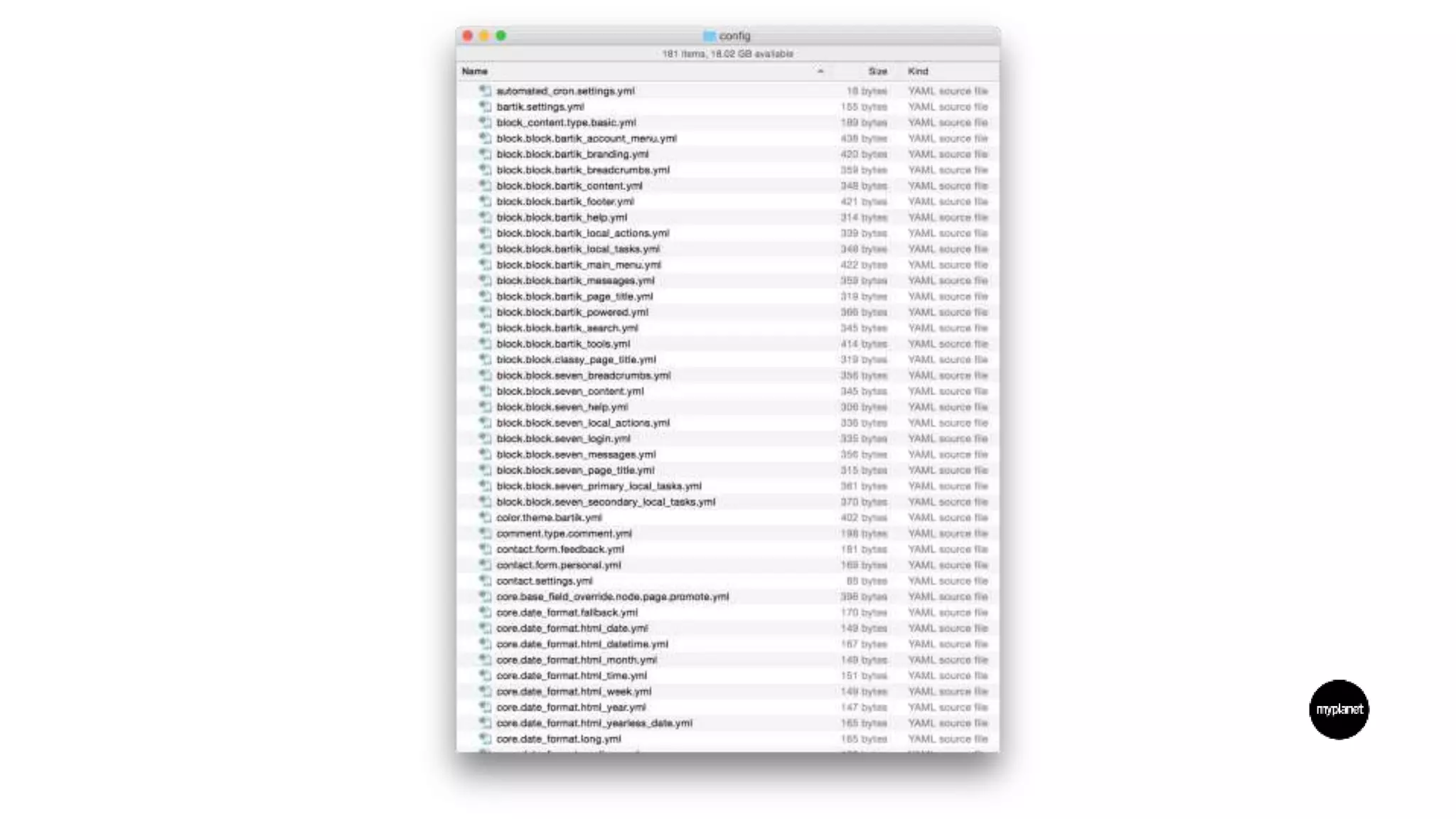Screen dimensions: 1456x819
Task: Select contact.form.feedback.yml entry
Action: click(x=560, y=549)
